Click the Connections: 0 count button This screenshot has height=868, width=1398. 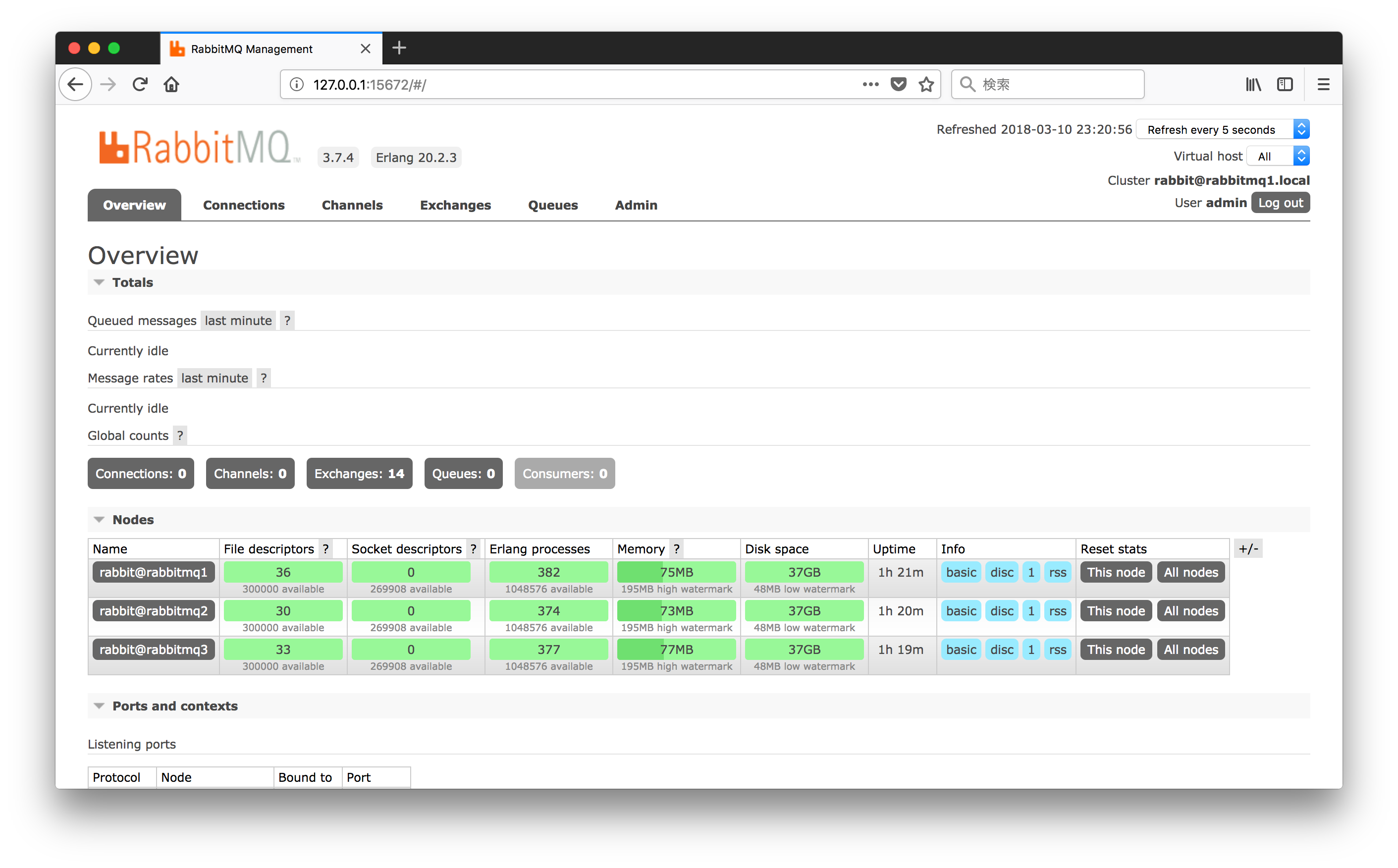pos(141,474)
